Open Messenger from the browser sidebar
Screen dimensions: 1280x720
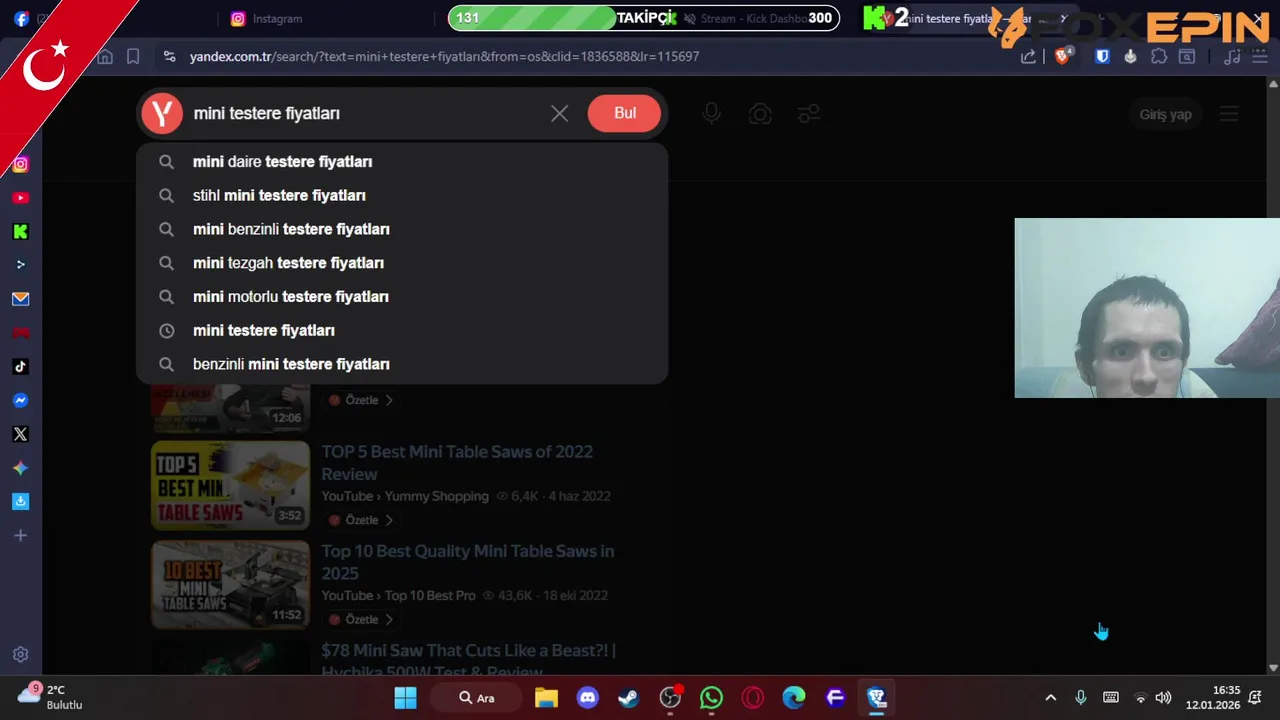20,400
